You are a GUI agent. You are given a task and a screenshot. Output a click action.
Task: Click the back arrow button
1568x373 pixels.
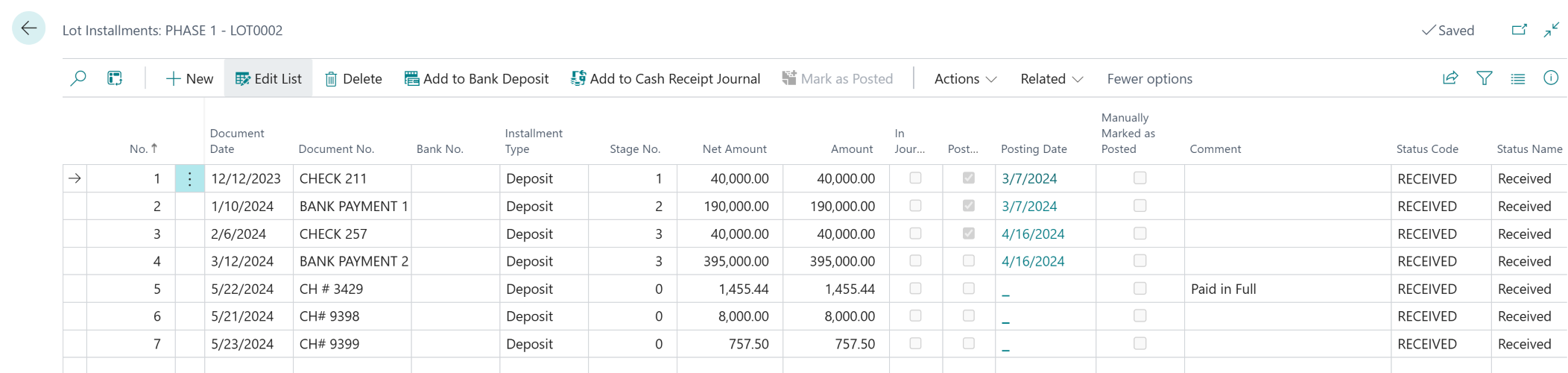click(28, 29)
